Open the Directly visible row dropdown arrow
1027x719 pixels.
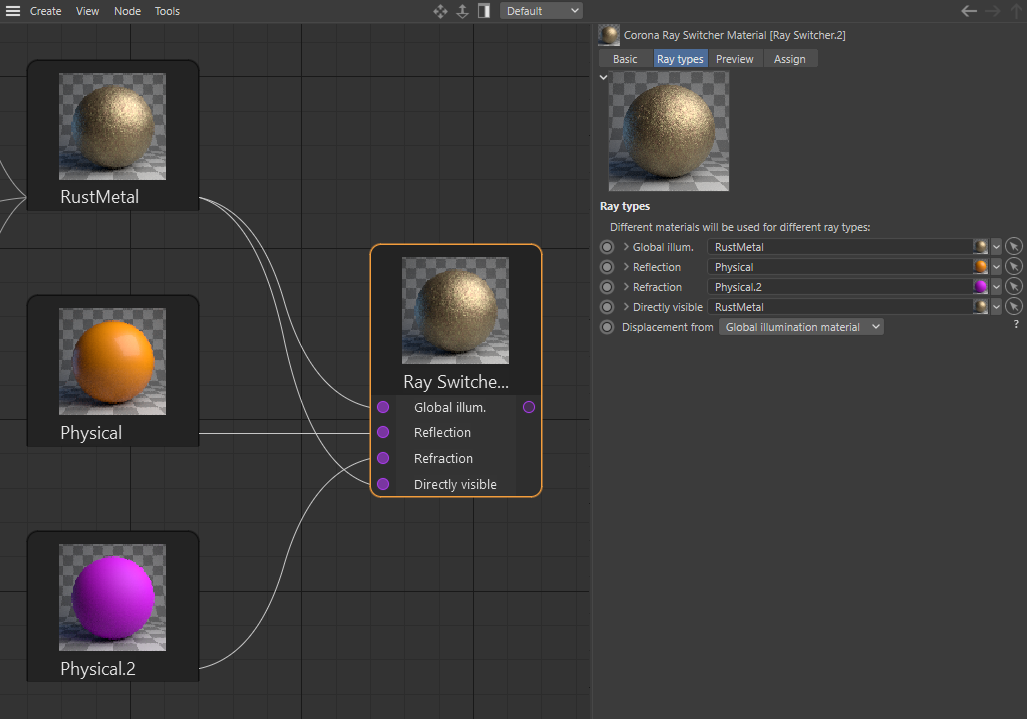click(x=996, y=307)
